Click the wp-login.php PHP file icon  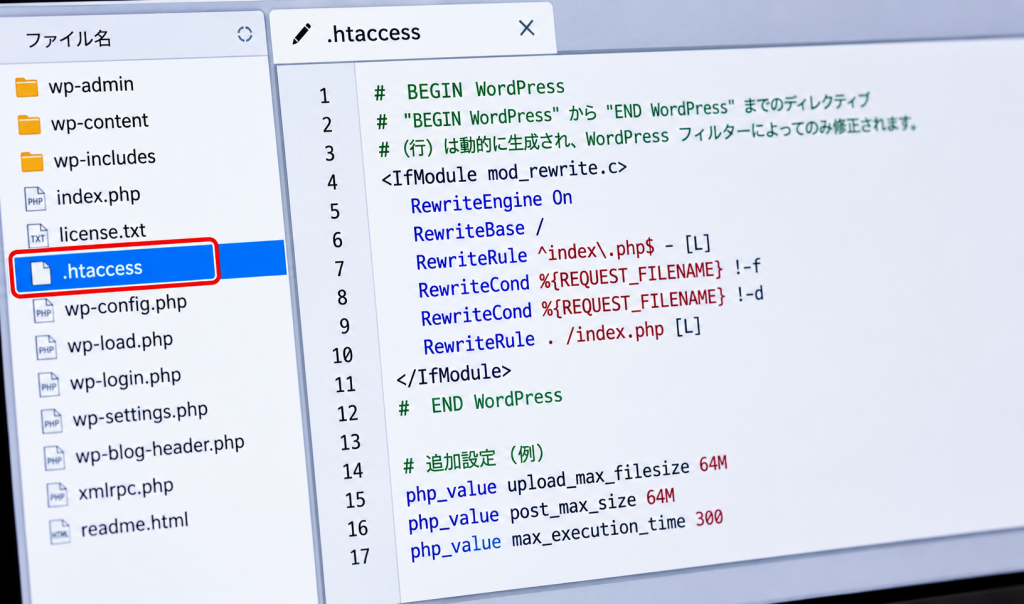coord(48,384)
